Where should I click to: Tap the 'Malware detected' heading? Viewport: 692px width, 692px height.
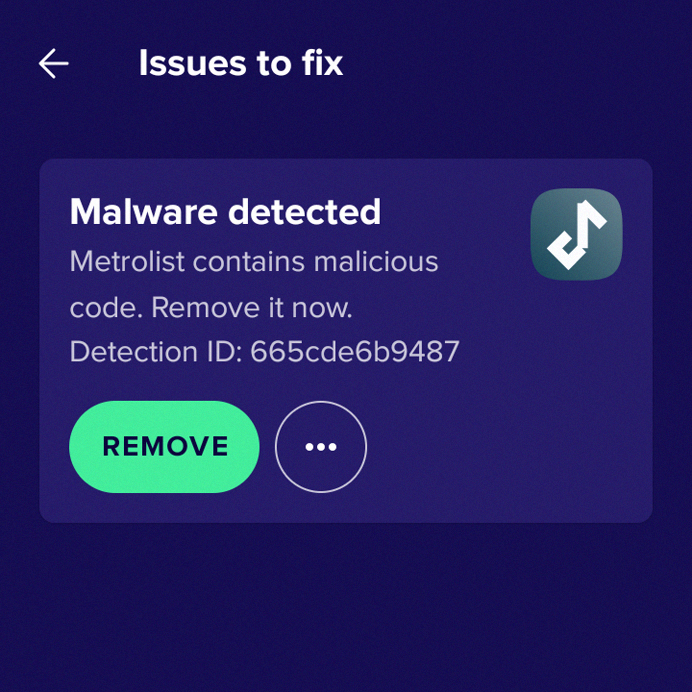(x=225, y=212)
